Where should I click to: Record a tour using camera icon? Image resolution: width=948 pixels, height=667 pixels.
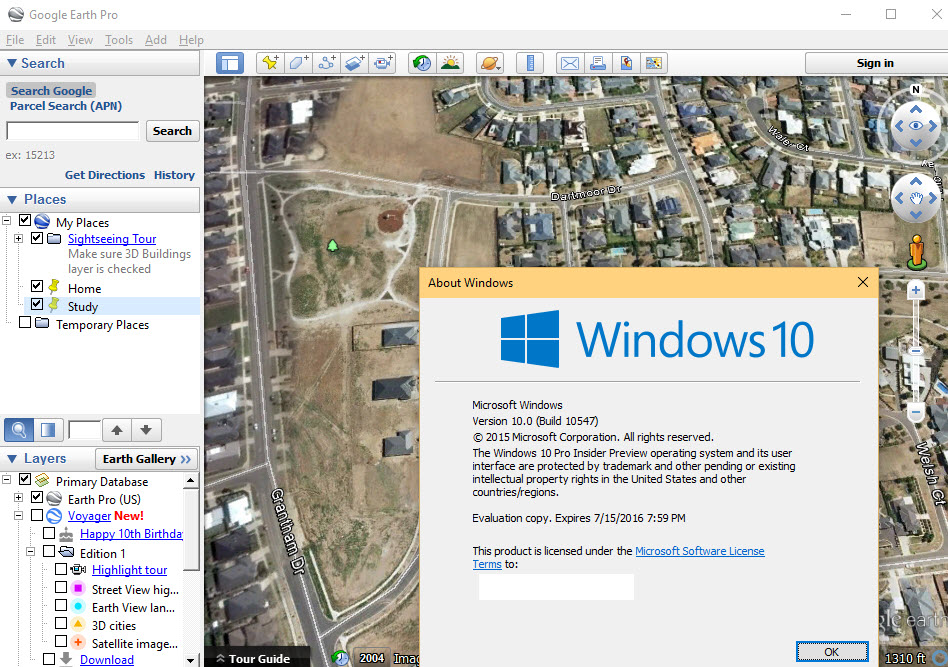click(x=383, y=63)
